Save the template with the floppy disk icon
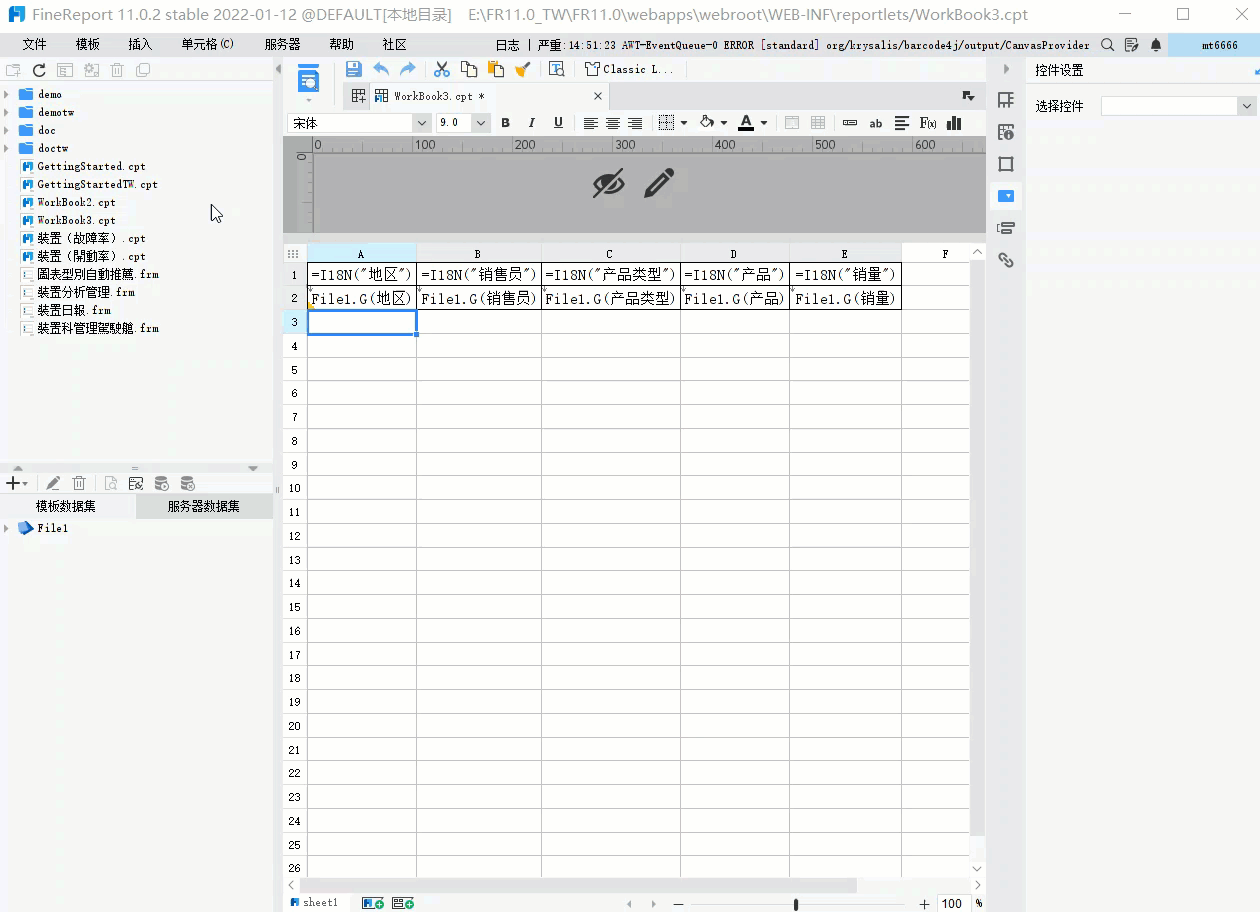The height and width of the screenshot is (912, 1260). click(354, 69)
